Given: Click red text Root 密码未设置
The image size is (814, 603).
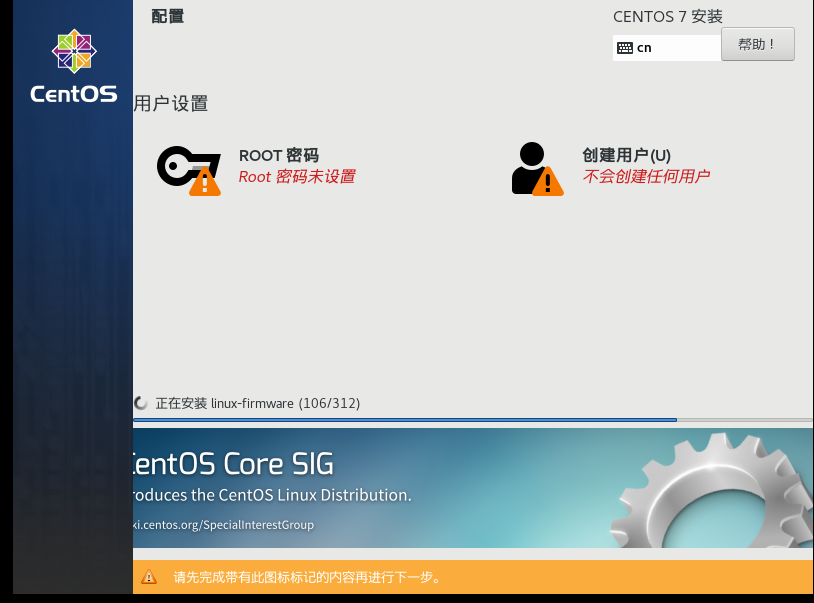Looking at the screenshot, I should tap(297, 176).
